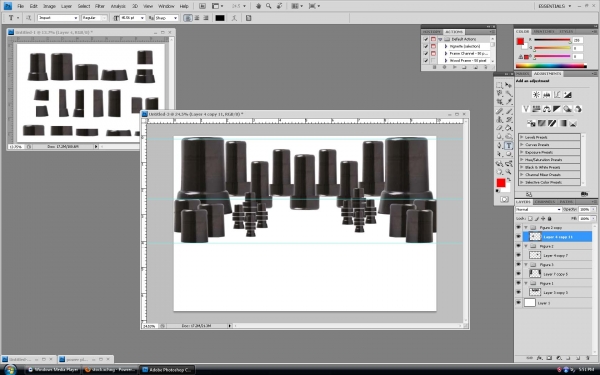The width and height of the screenshot is (600, 375).
Task: Switch to the Swatches tab
Action: point(544,31)
